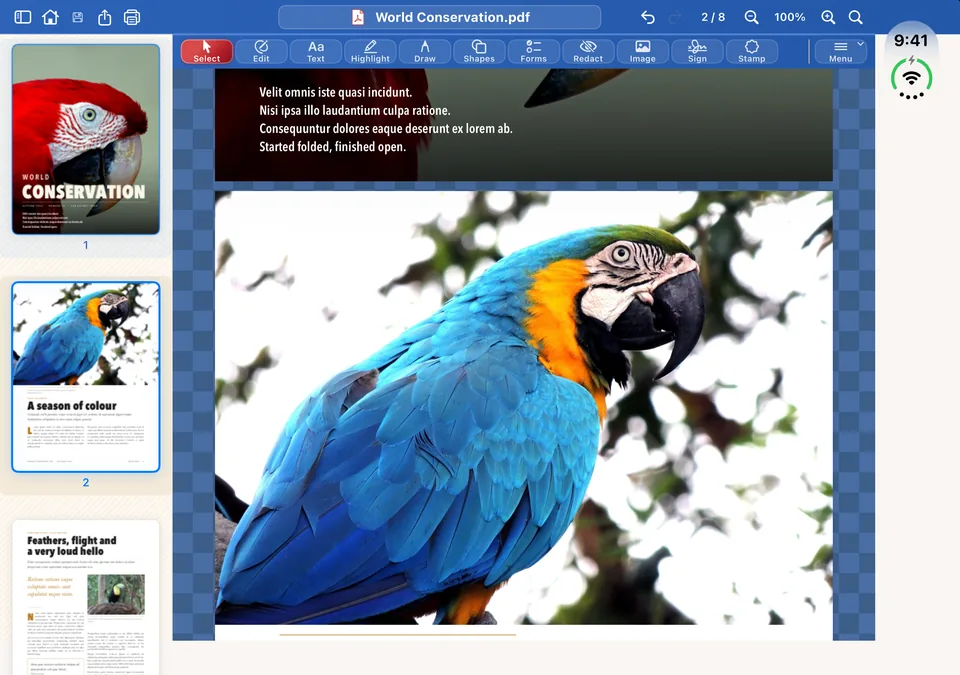Open page 1 thumbnail with red parrot

86,139
